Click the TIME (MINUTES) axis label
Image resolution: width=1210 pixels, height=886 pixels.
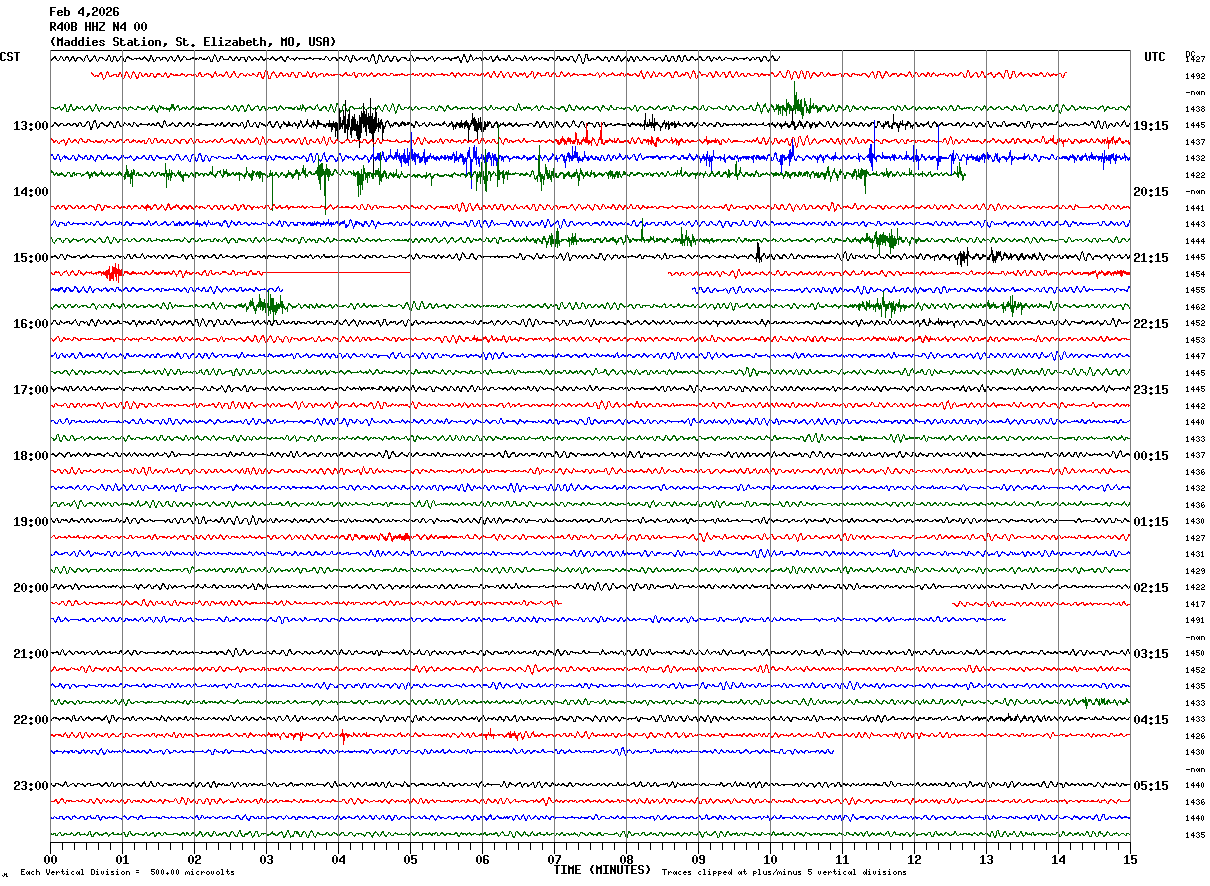pyautogui.click(x=602, y=870)
